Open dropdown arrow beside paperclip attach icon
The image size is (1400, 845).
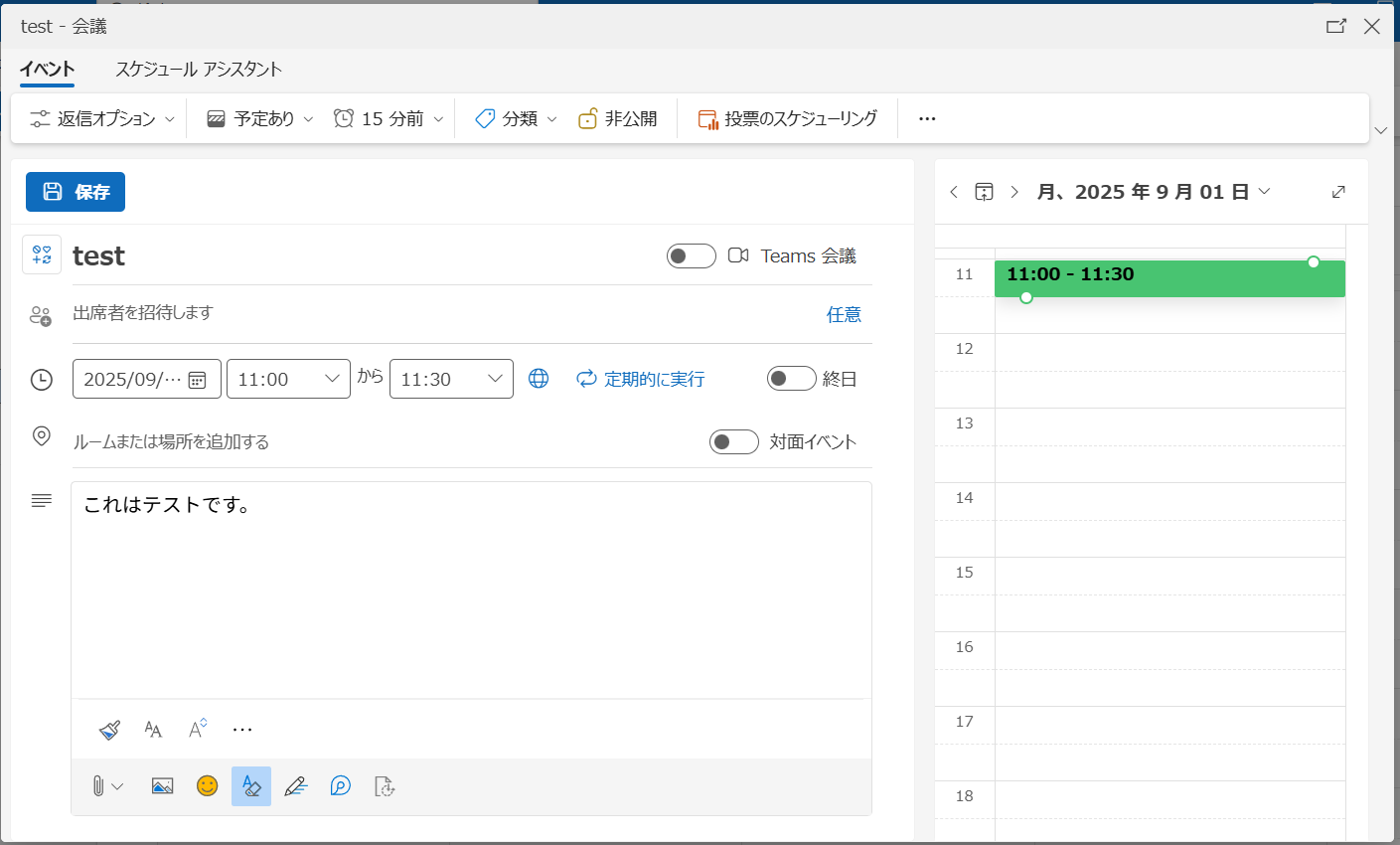(117, 786)
